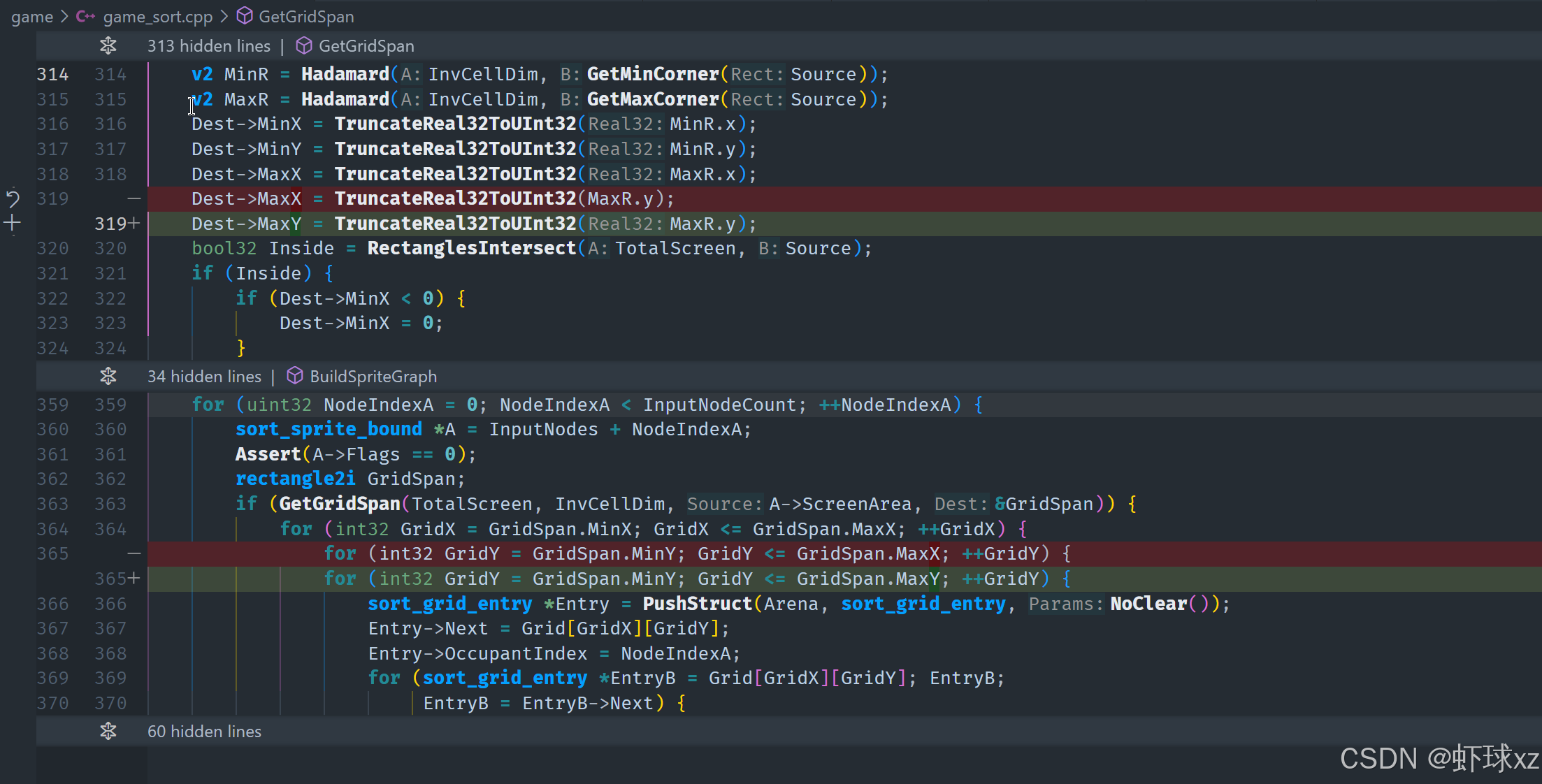The image size is (1542, 784).
Task: Expand the 313 hidden lines fold icon
Action: click(108, 46)
